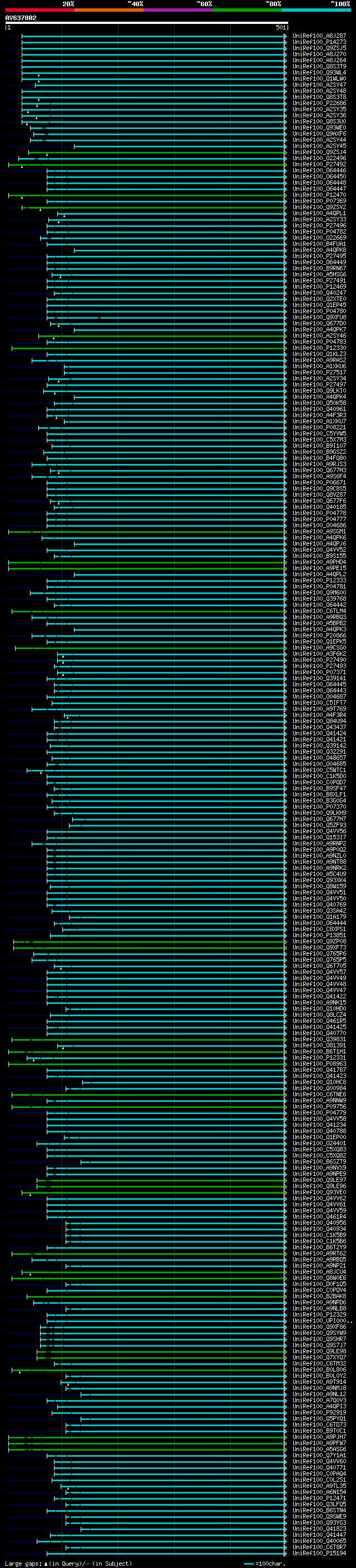Screen dimensions: 356x1568
Task: Select the UniRef100_P07370 label
Action: [319, 807]
